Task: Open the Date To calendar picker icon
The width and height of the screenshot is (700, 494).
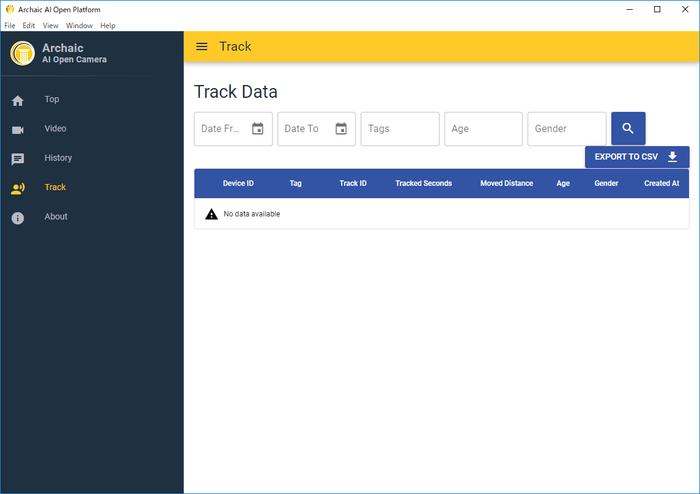Action: 341,129
